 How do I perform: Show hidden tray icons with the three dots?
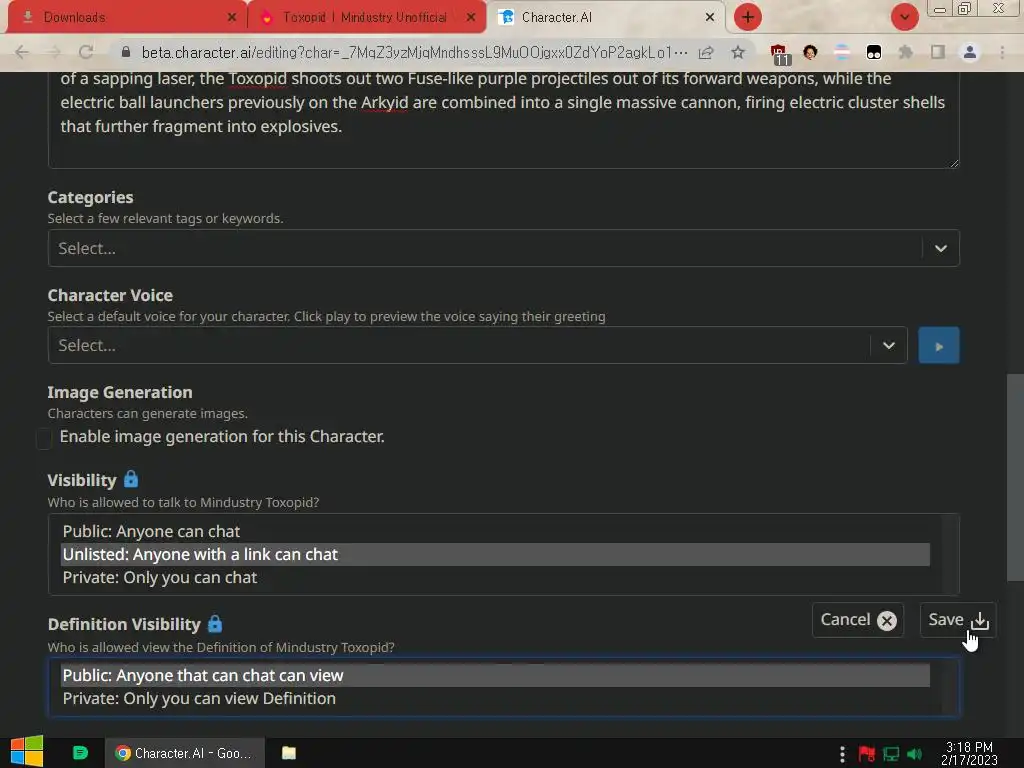coord(842,754)
